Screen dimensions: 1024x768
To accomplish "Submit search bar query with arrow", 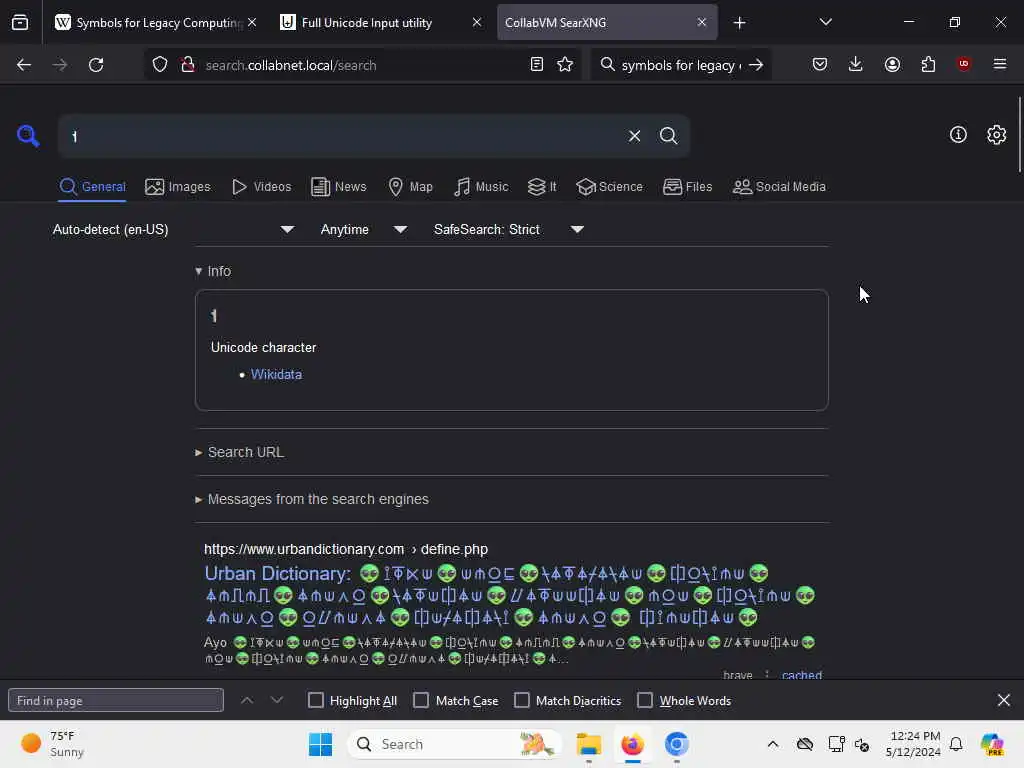I will coord(756,65).
